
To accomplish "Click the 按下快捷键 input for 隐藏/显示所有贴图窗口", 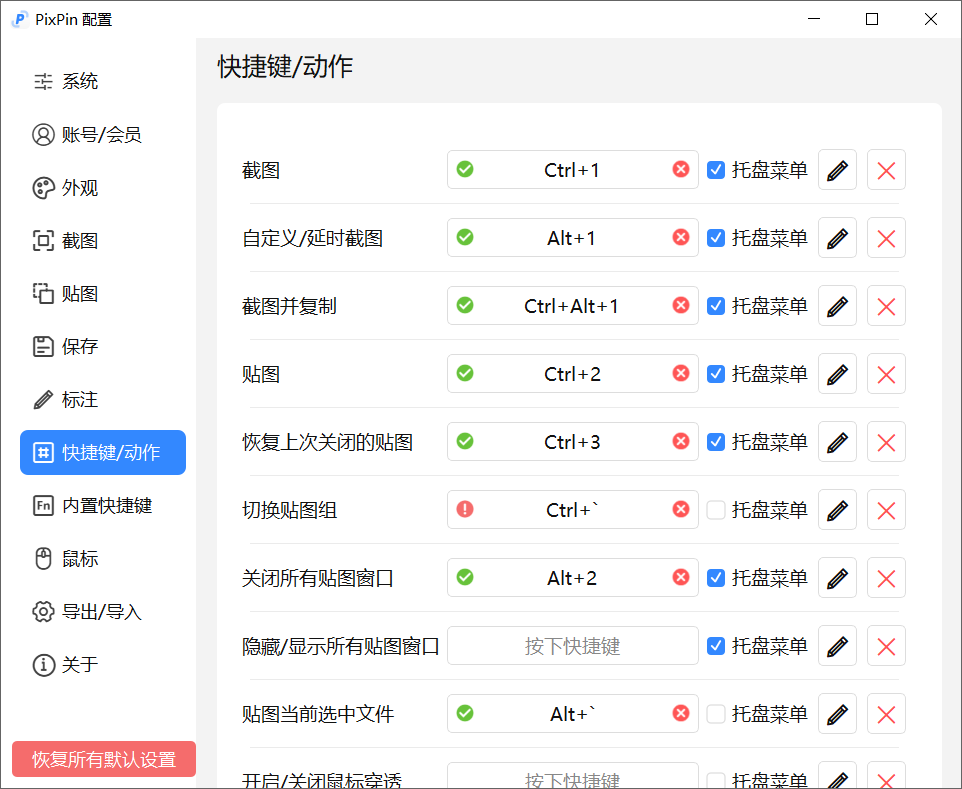I will click(x=572, y=645).
